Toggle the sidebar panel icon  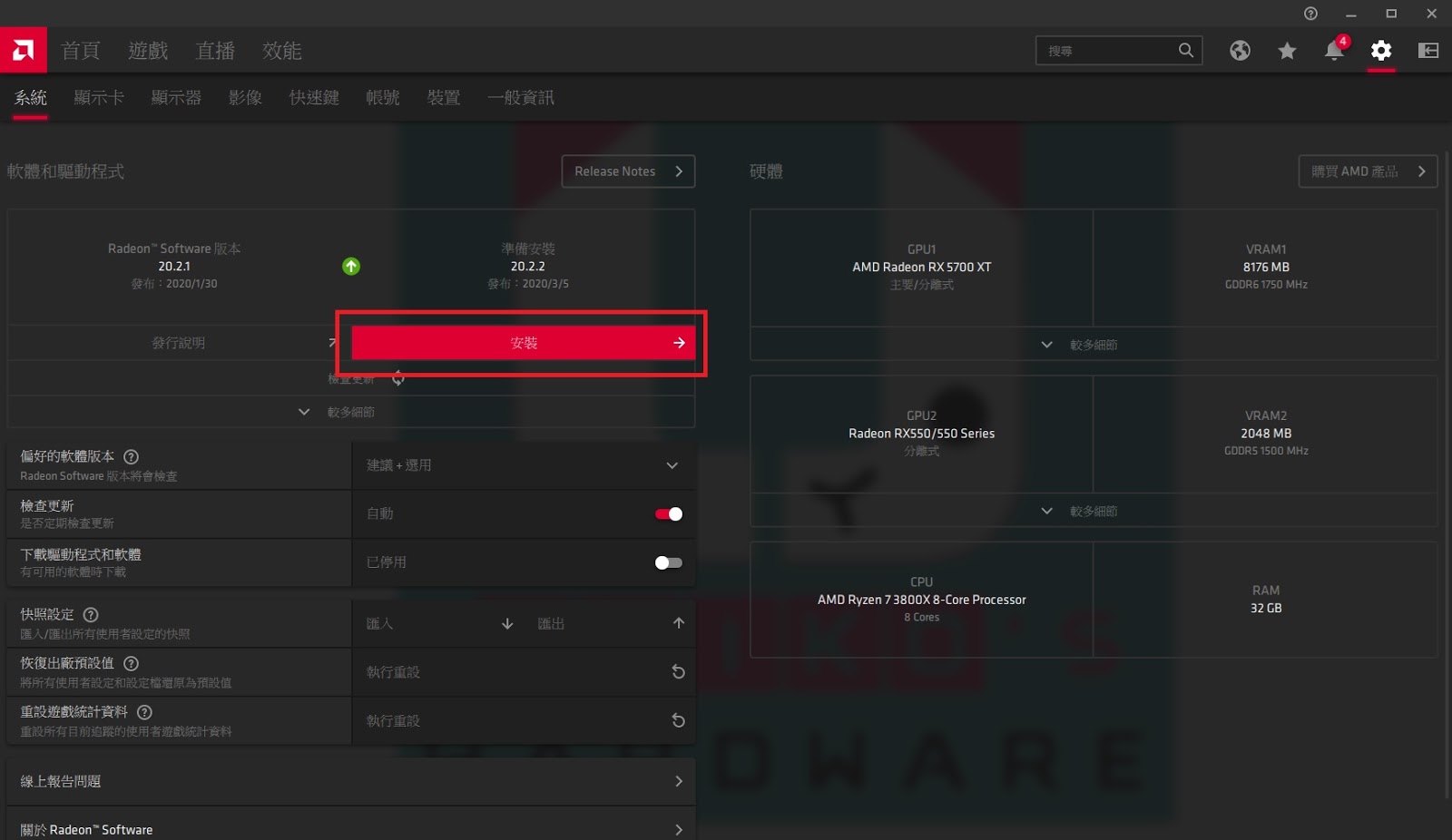pyautogui.click(x=1428, y=51)
